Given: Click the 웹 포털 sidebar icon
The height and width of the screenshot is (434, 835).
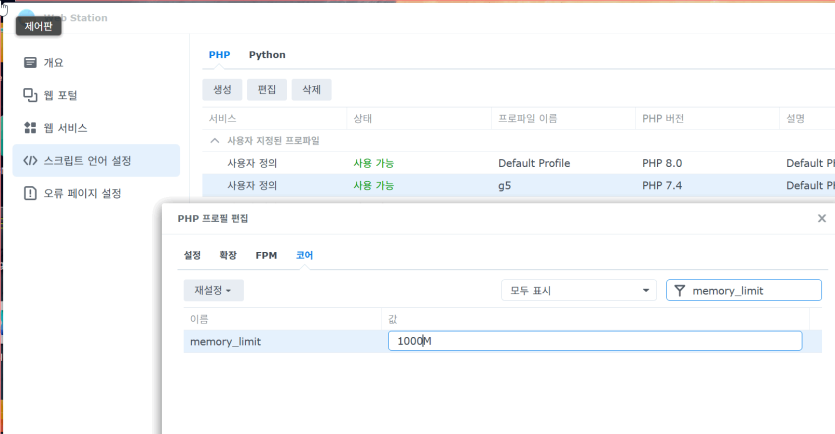Looking at the screenshot, I should pyautogui.click(x=30, y=95).
